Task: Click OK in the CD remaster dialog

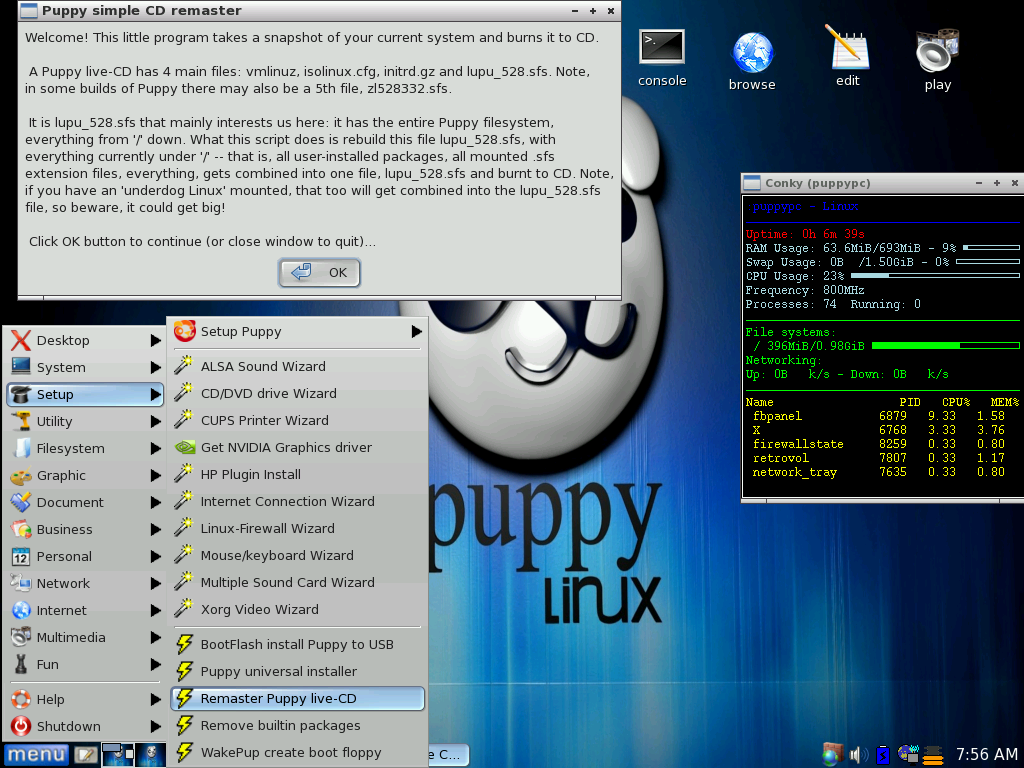Action: click(x=319, y=272)
